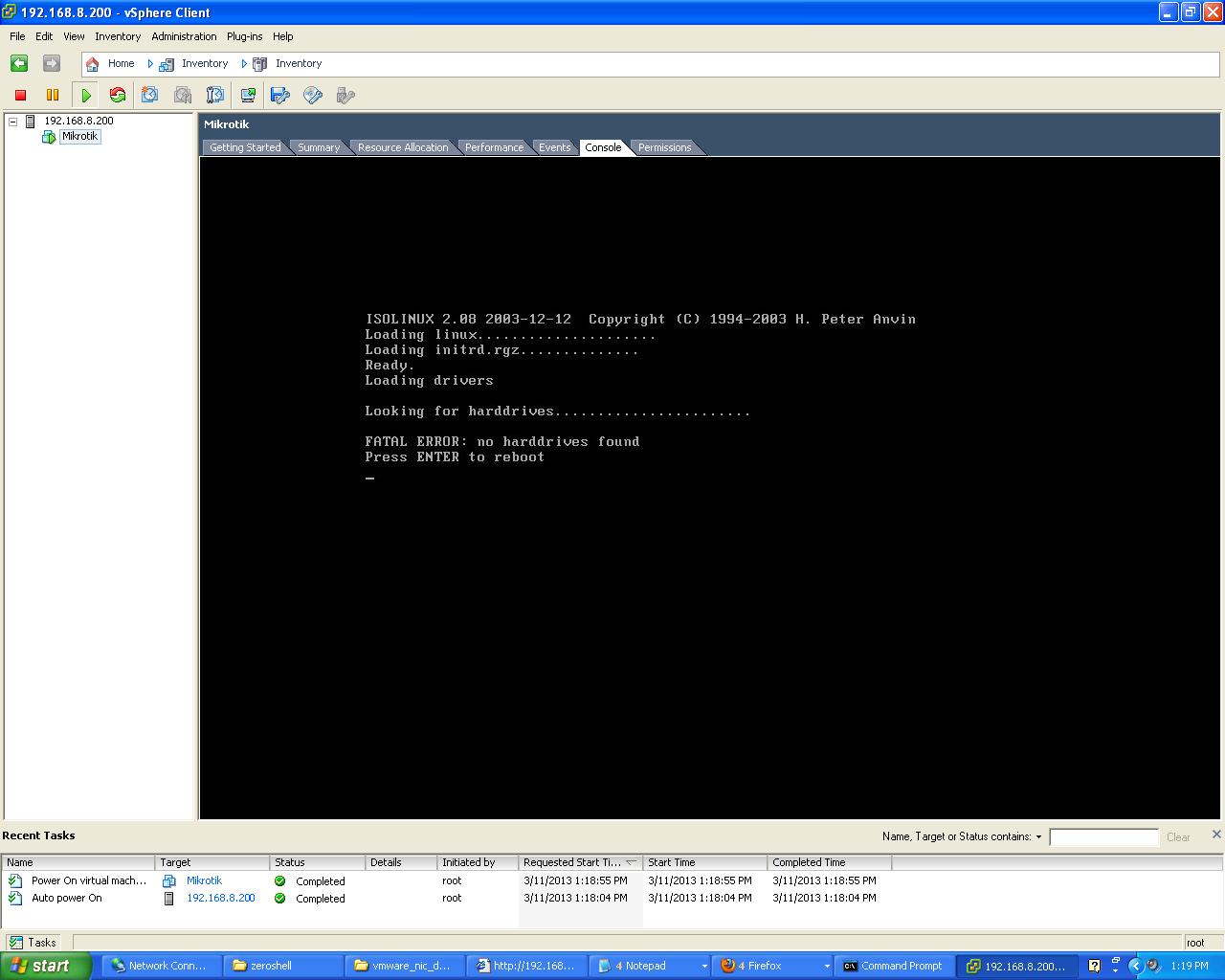
Task: Switch to Network Connections in the taskbar
Action: pos(161,967)
